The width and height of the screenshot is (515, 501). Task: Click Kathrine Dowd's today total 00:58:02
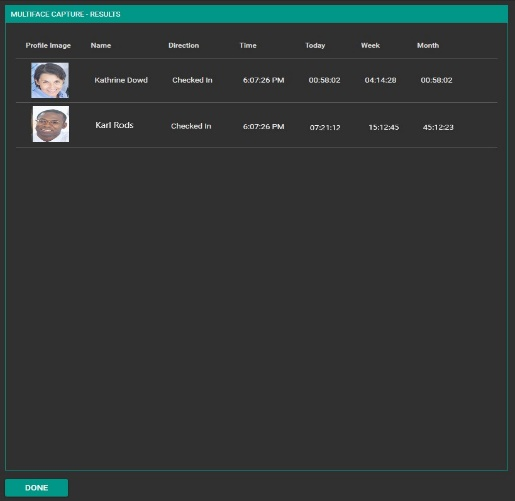324,80
